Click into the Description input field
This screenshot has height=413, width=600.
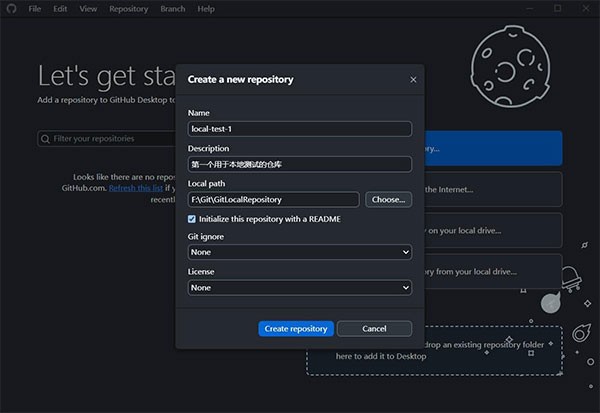coord(300,164)
